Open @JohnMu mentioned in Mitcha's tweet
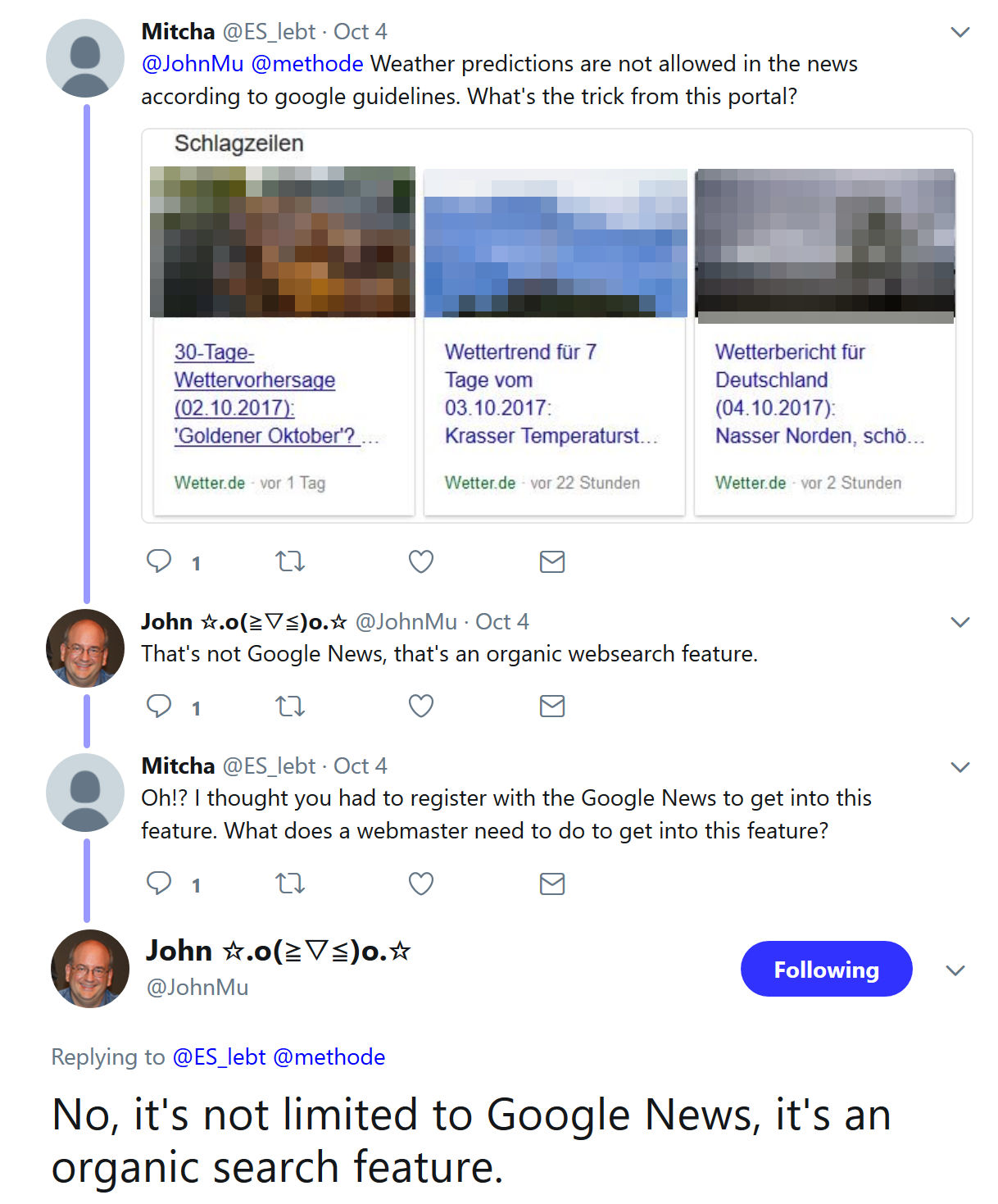 coord(194,63)
